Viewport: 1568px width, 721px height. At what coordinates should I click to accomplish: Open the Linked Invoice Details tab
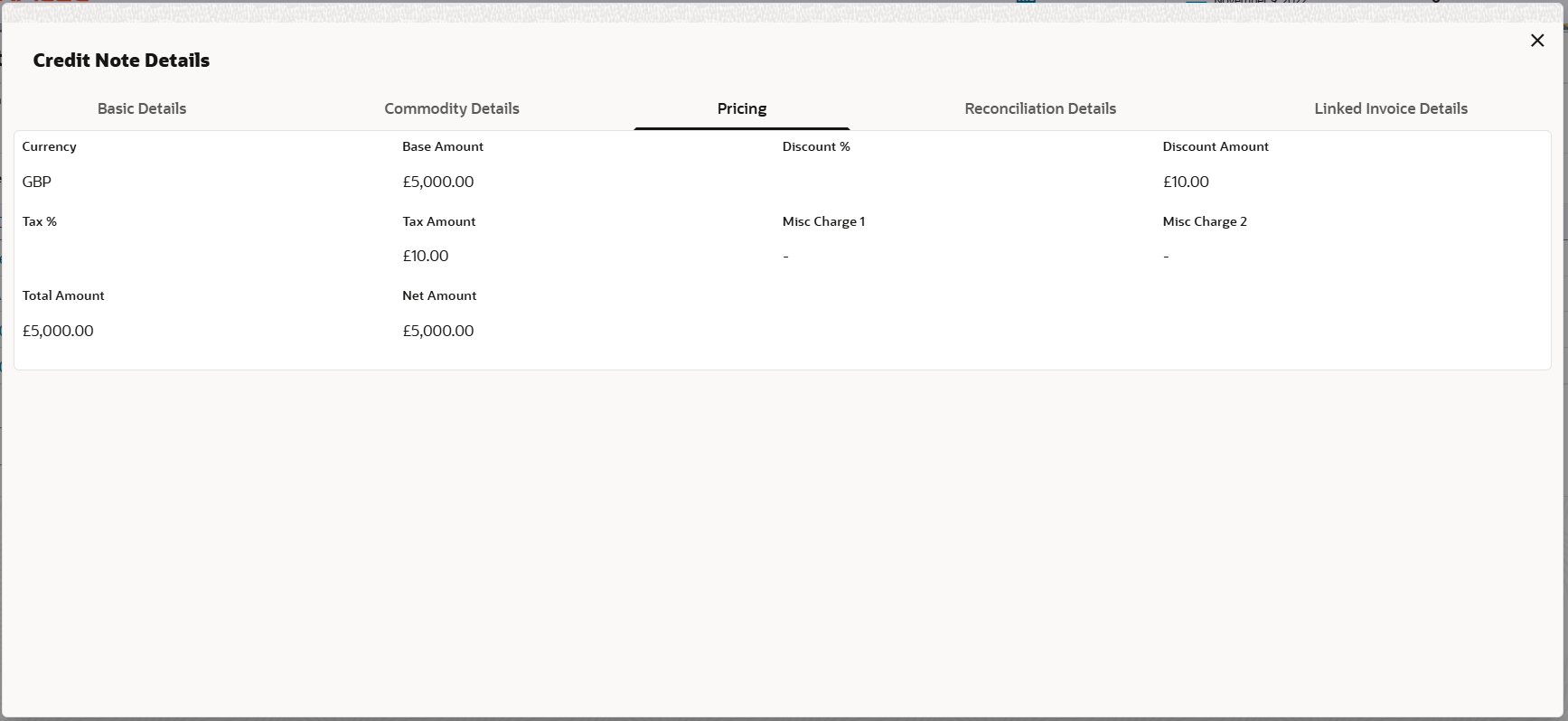click(x=1391, y=108)
